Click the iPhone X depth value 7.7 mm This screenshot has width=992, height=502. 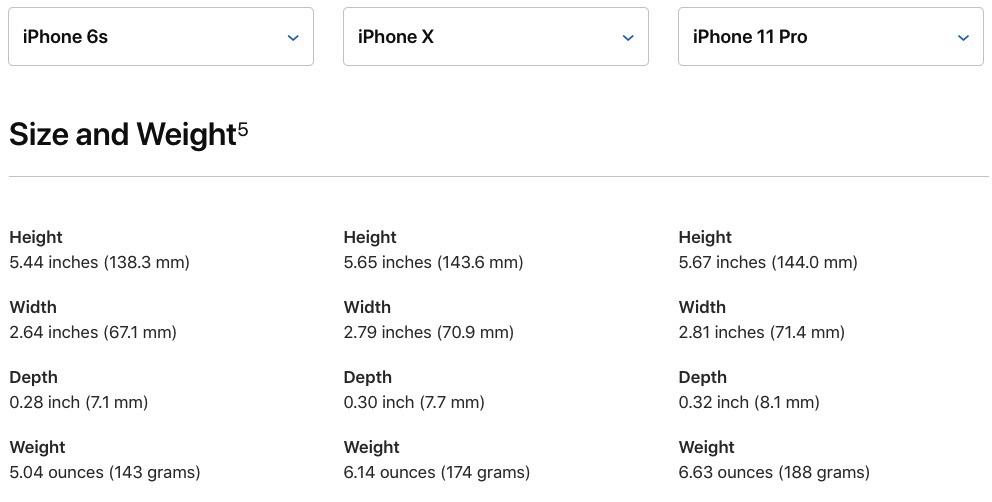pyautogui.click(x=414, y=403)
